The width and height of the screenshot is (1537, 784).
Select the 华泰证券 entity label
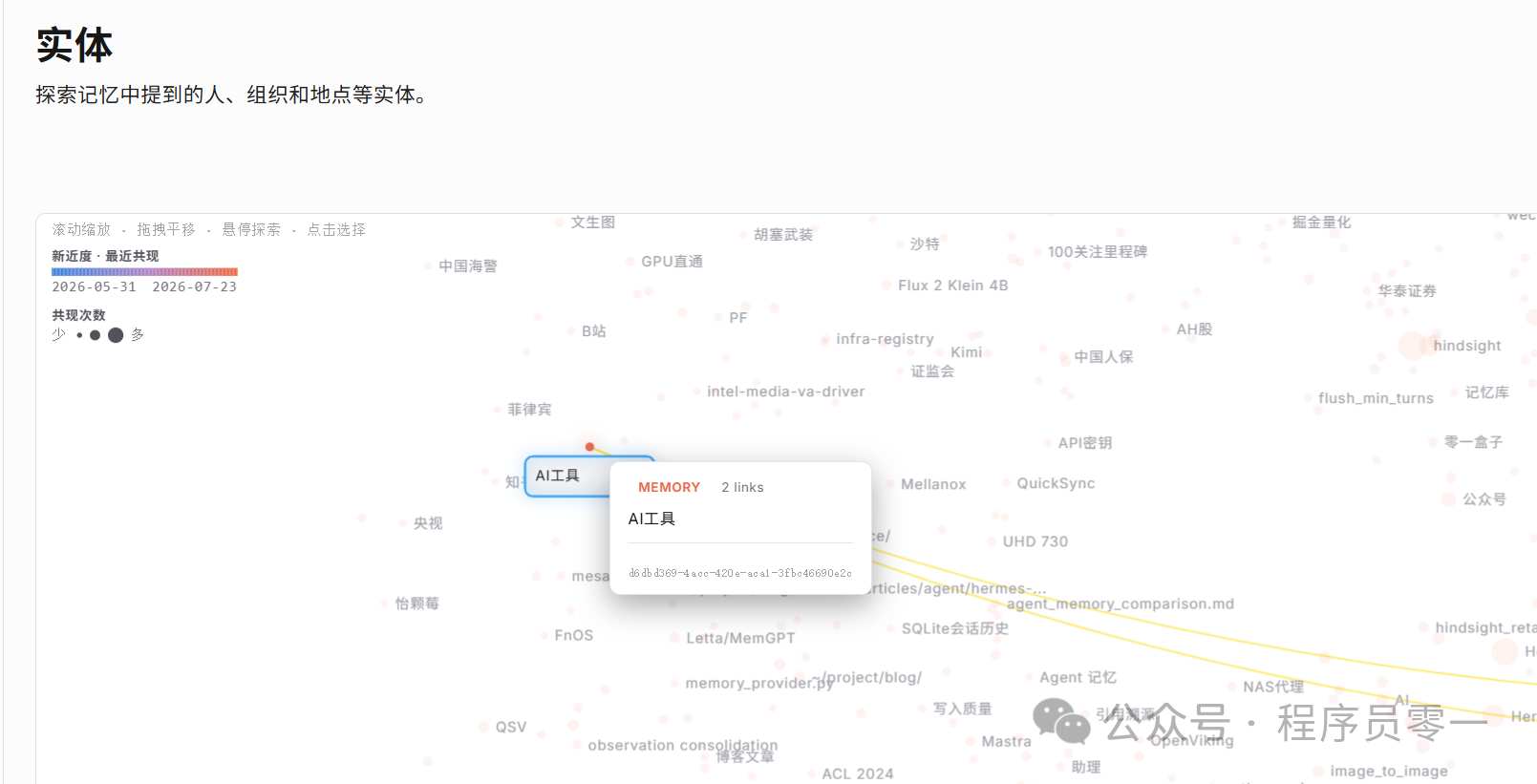pos(1407,291)
